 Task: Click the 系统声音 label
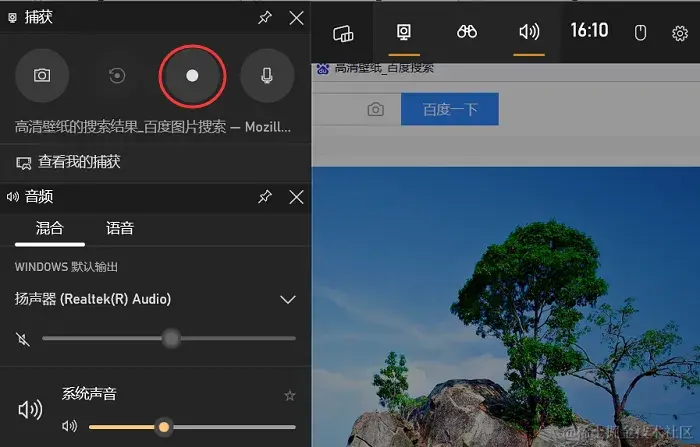coord(89,394)
